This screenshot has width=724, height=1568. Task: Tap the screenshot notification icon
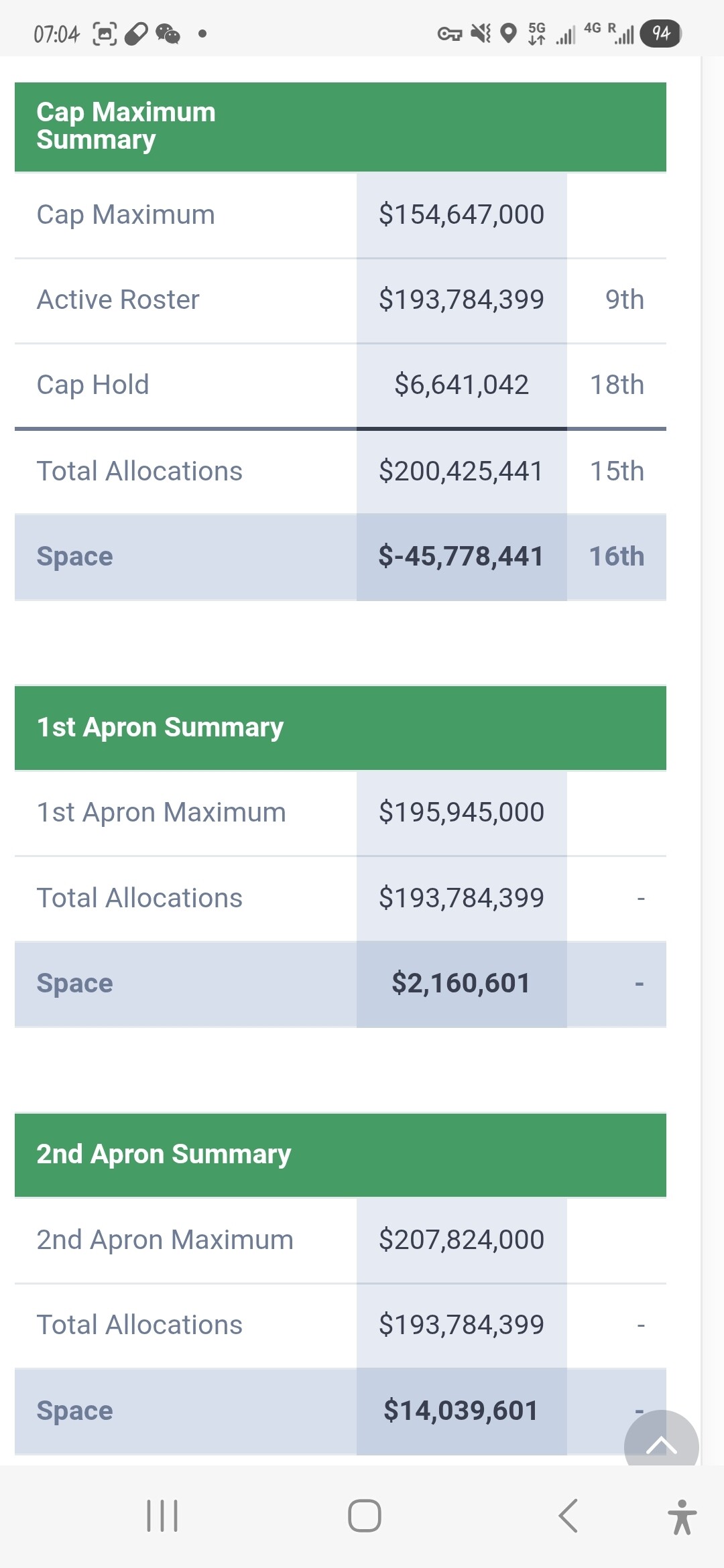pos(104,34)
